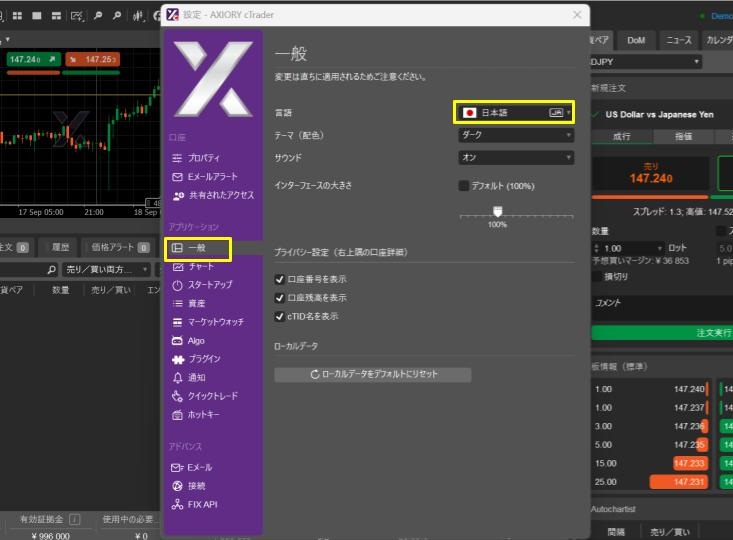
Task: Switch to the DoM tab
Action: tap(636, 40)
